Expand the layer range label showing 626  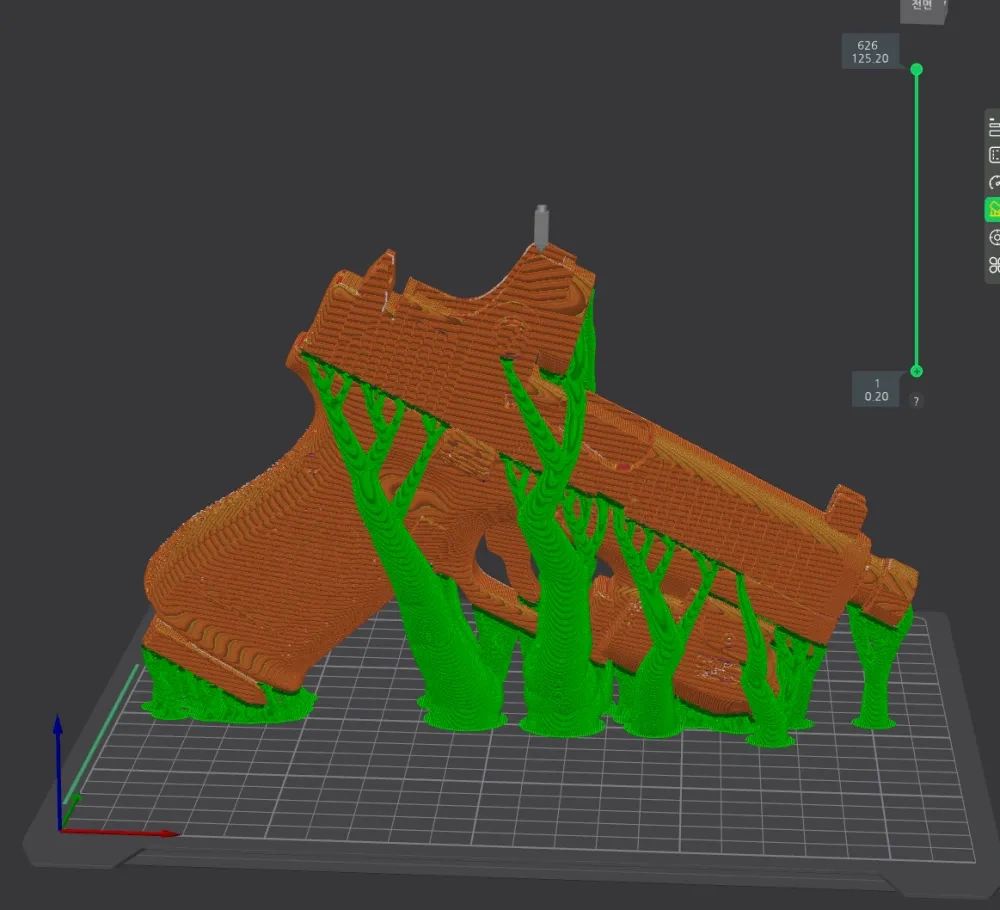pos(868,51)
